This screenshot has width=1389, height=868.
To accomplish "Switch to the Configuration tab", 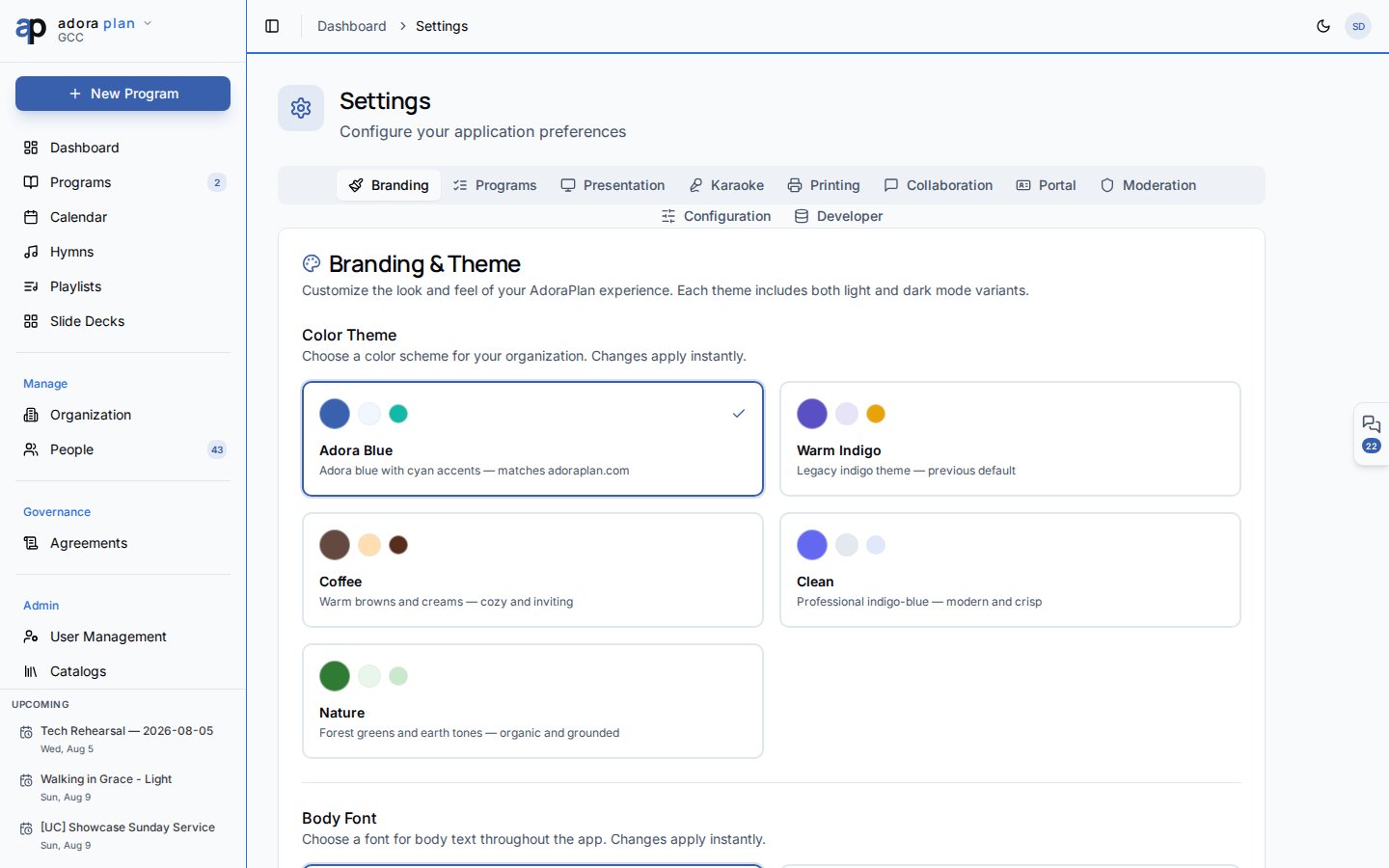I will point(716,216).
